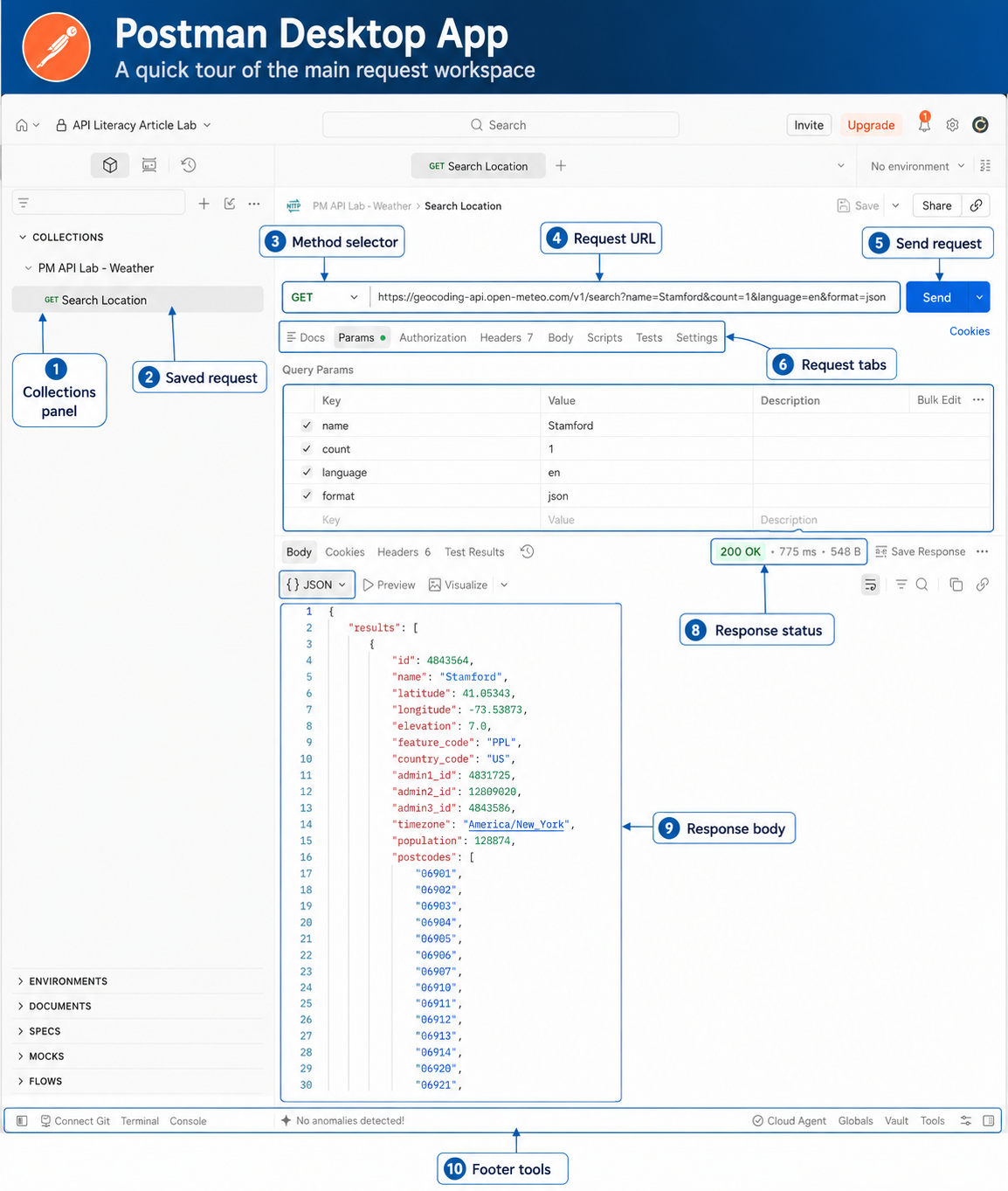Copy the response body to clipboard
This screenshot has width=1008, height=1191.
(956, 585)
